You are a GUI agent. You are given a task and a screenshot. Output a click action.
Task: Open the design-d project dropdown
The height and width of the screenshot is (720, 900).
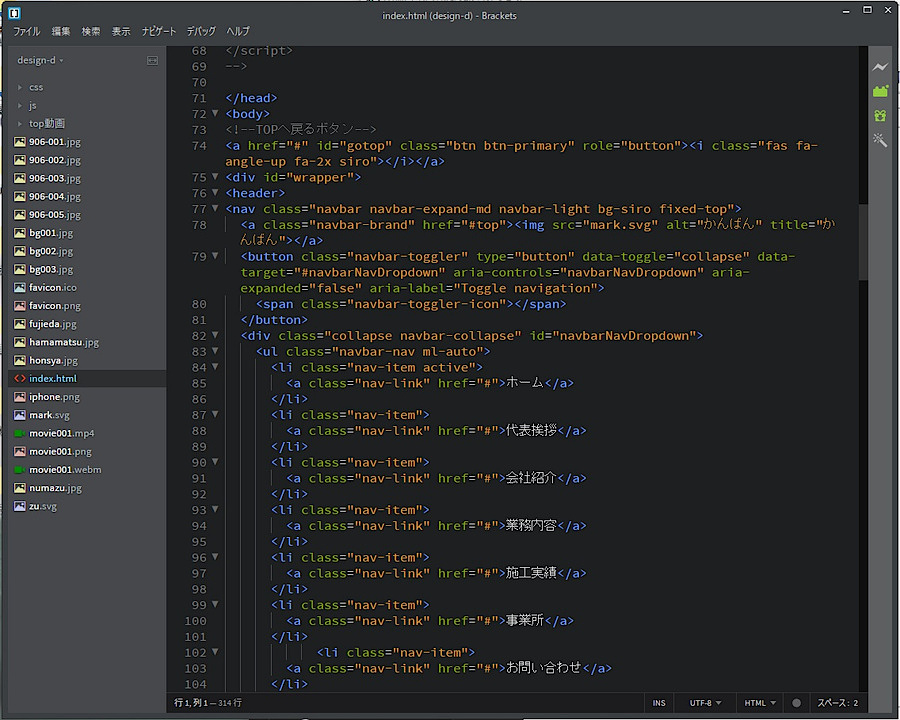[40, 60]
